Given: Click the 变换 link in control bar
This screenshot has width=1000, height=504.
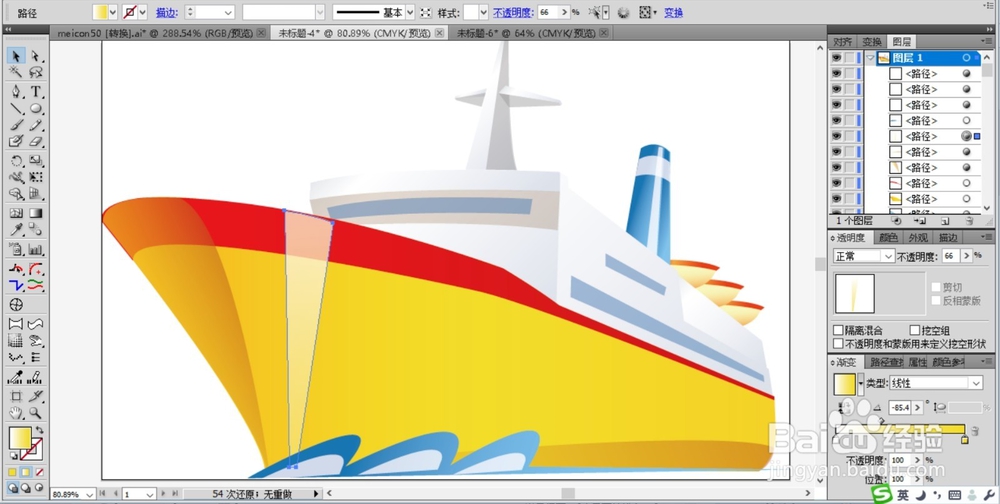Looking at the screenshot, I should click(673, 12).
